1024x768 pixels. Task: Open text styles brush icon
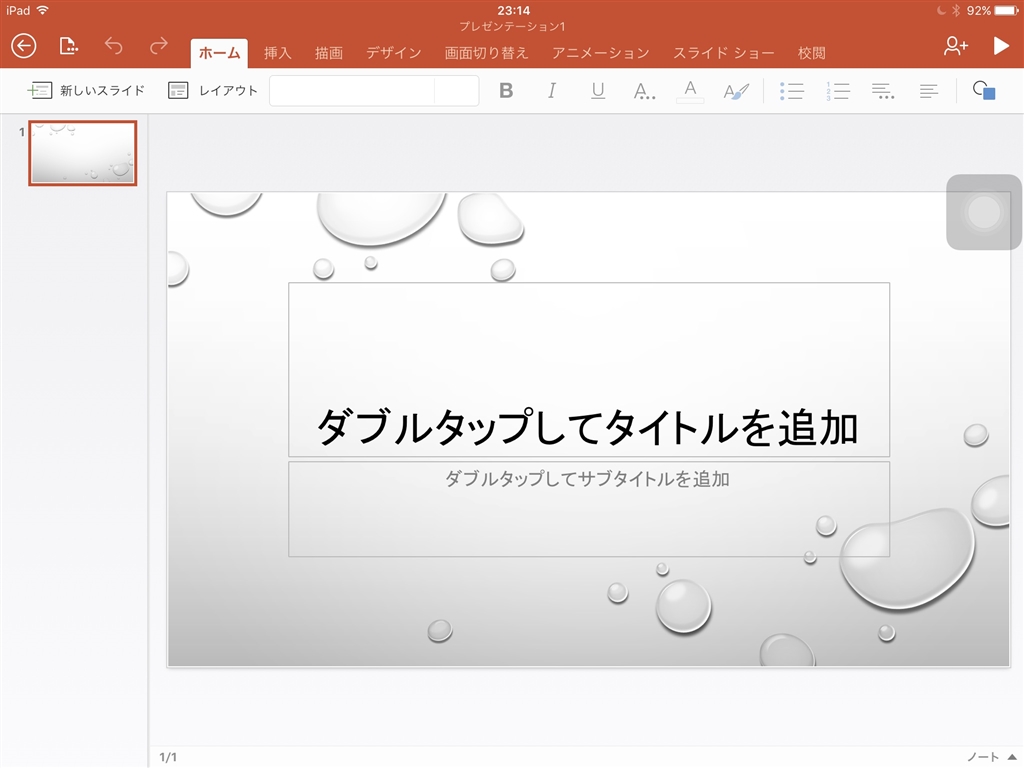coord(736,91)
